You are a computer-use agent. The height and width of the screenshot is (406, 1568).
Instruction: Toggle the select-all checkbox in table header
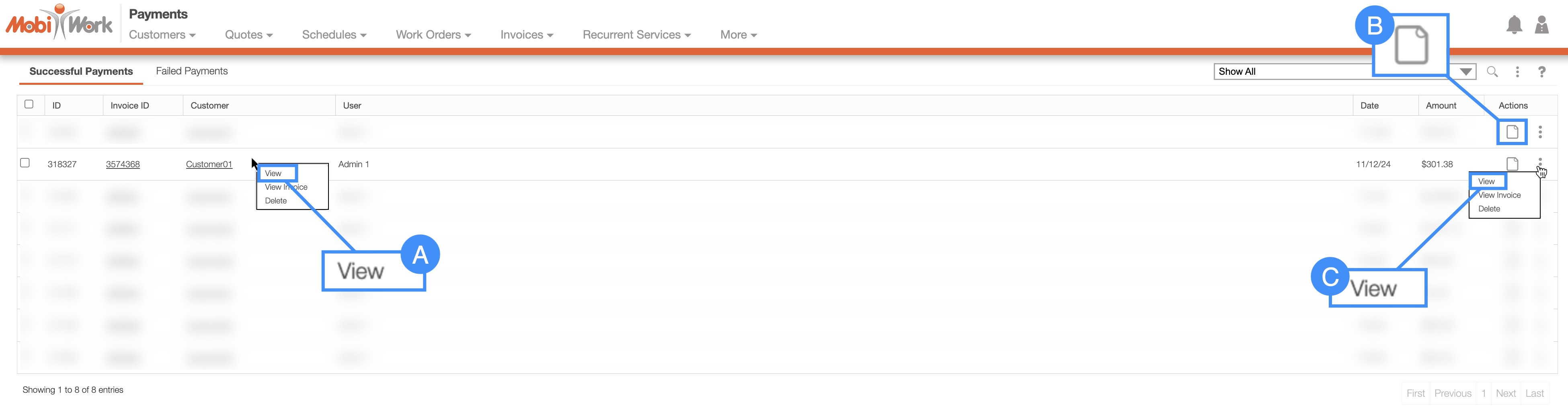coord(29,104)
